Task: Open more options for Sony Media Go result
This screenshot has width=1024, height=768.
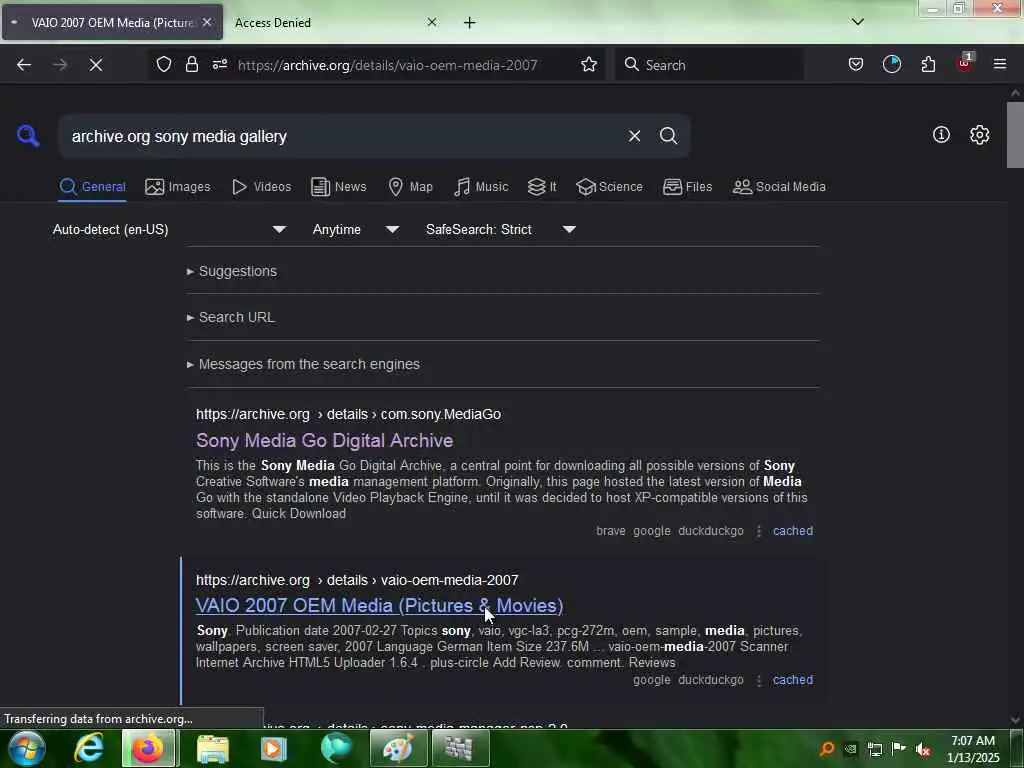Action: pos(759,531)
